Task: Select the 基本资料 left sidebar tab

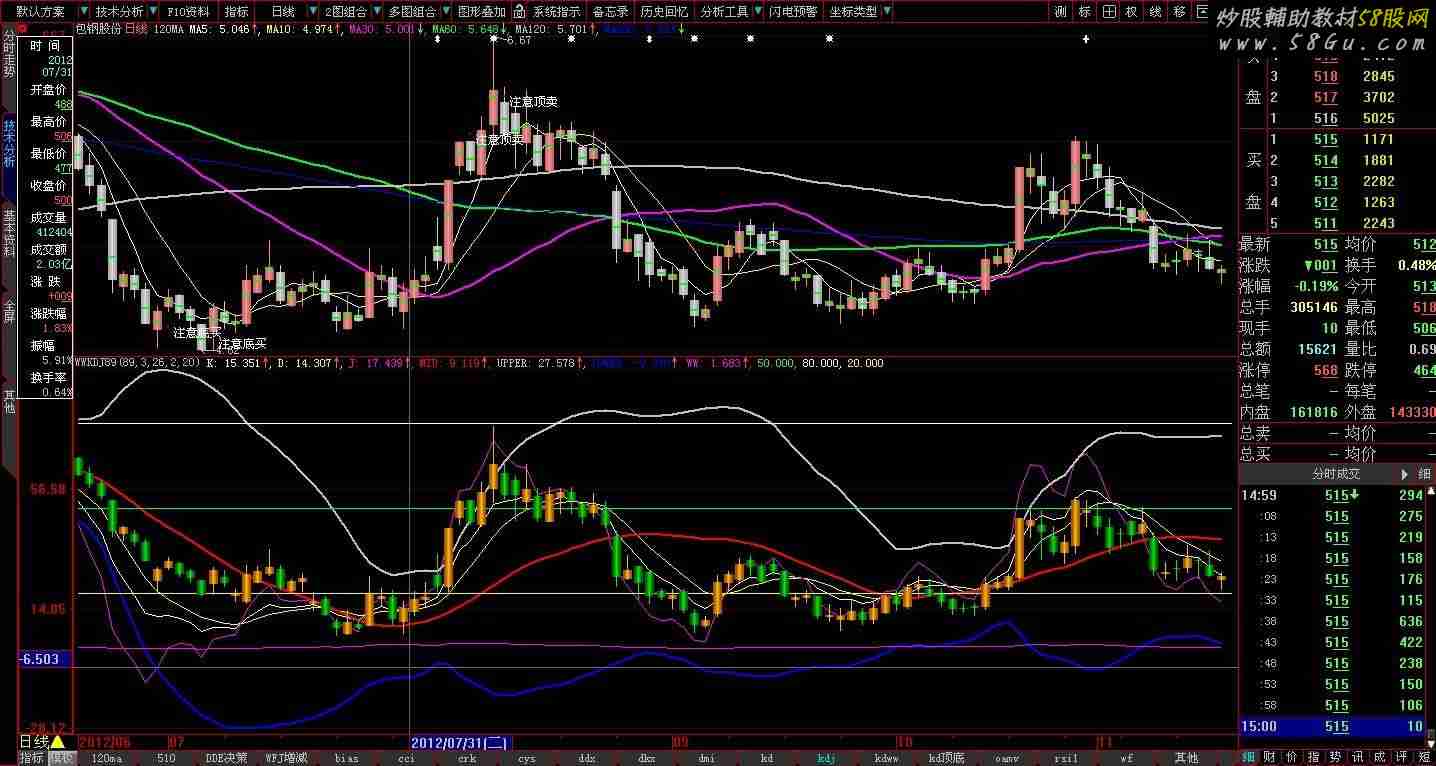Action: coord(9,232)
